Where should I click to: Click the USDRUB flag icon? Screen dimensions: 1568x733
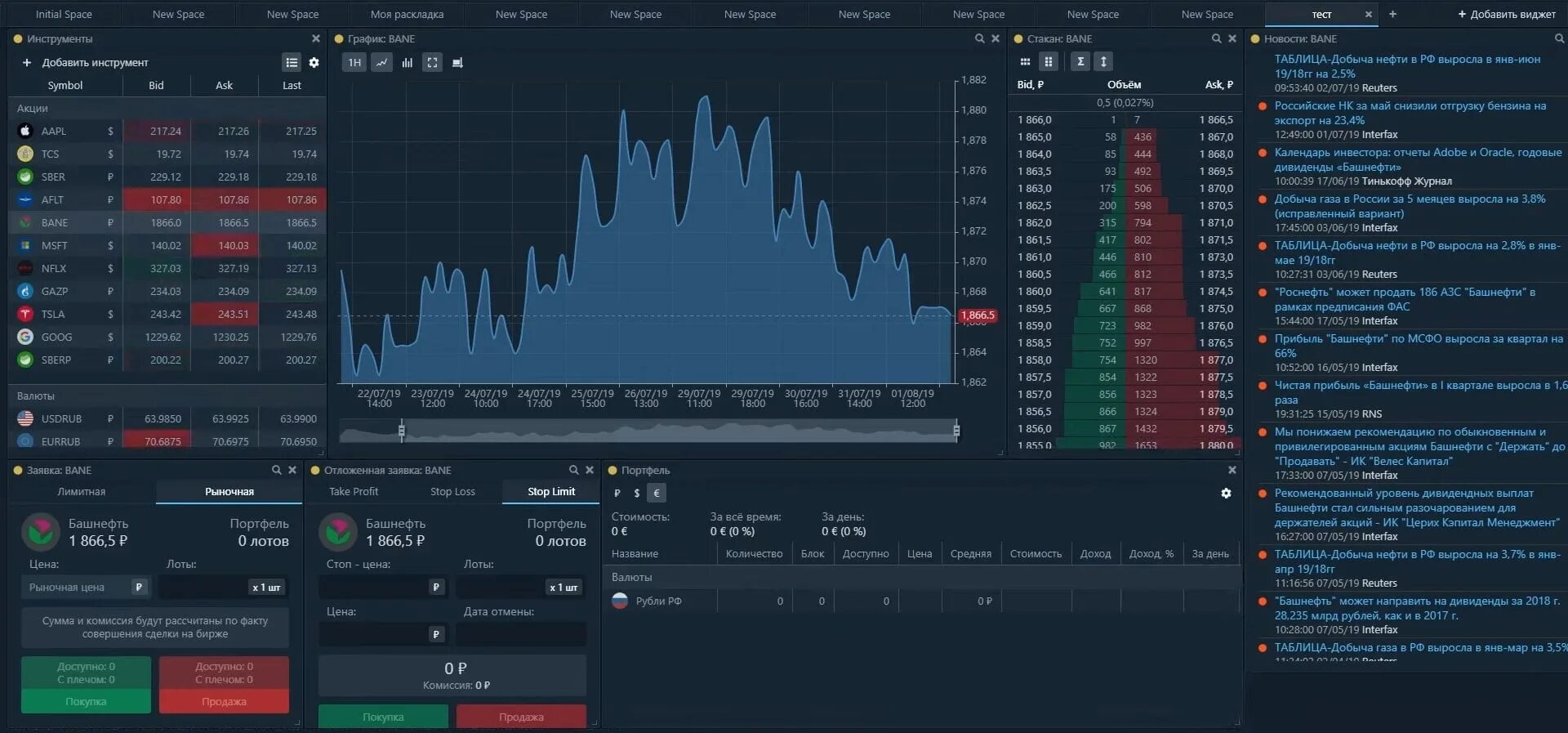(25, 418)
